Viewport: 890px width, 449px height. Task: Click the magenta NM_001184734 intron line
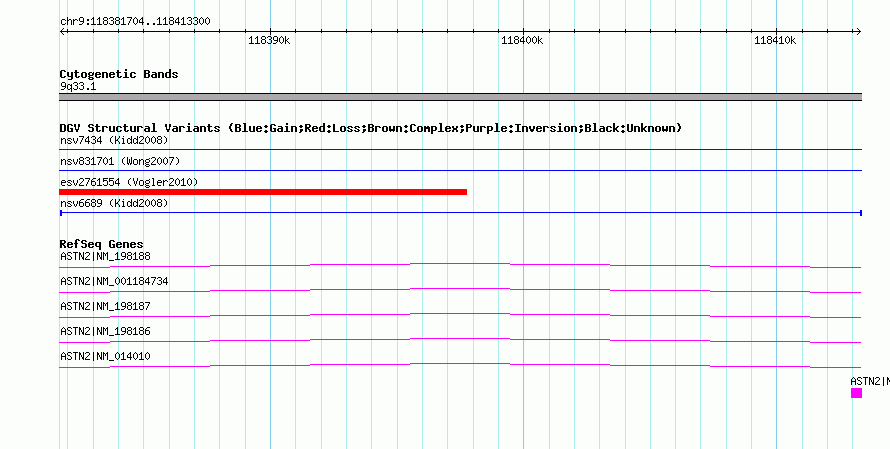click(x=460, y=290)
